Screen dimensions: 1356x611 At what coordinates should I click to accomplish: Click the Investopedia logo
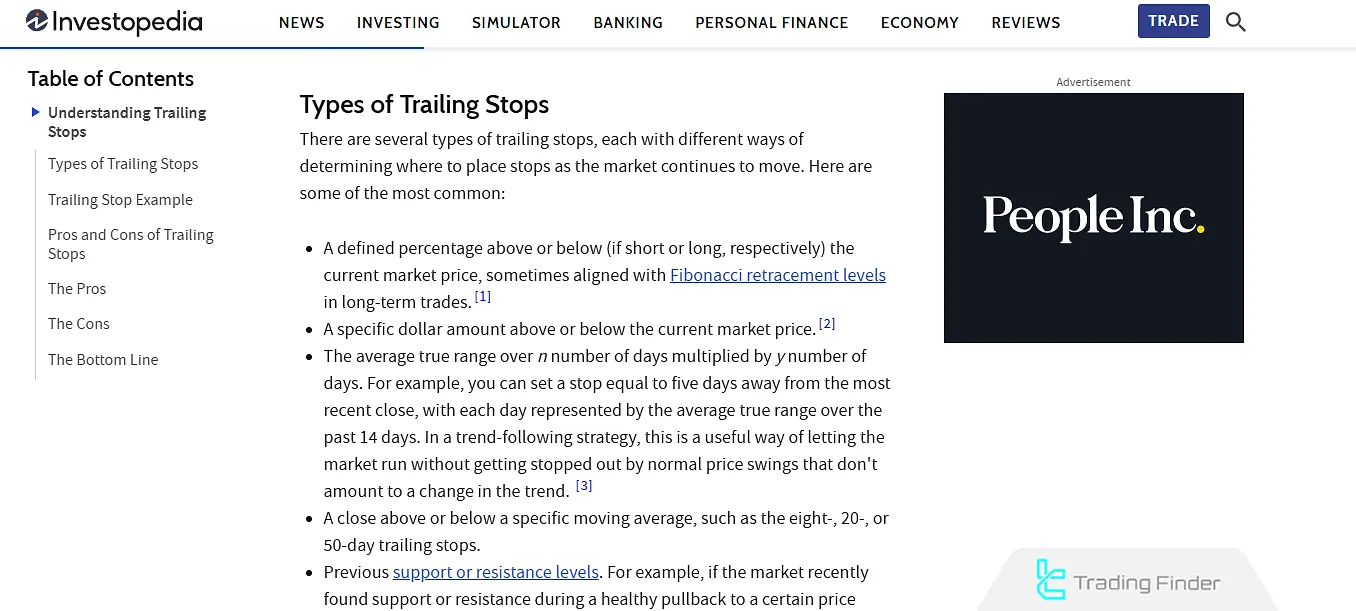113,21
